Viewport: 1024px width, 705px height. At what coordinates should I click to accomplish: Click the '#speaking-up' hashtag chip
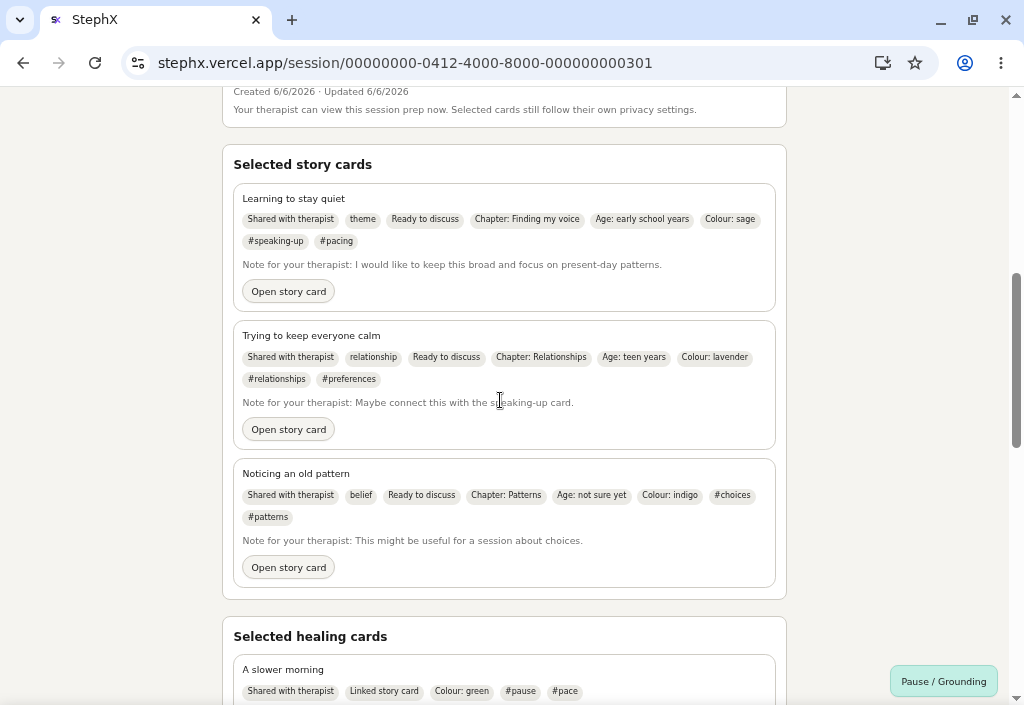click(x=276, y=242)
